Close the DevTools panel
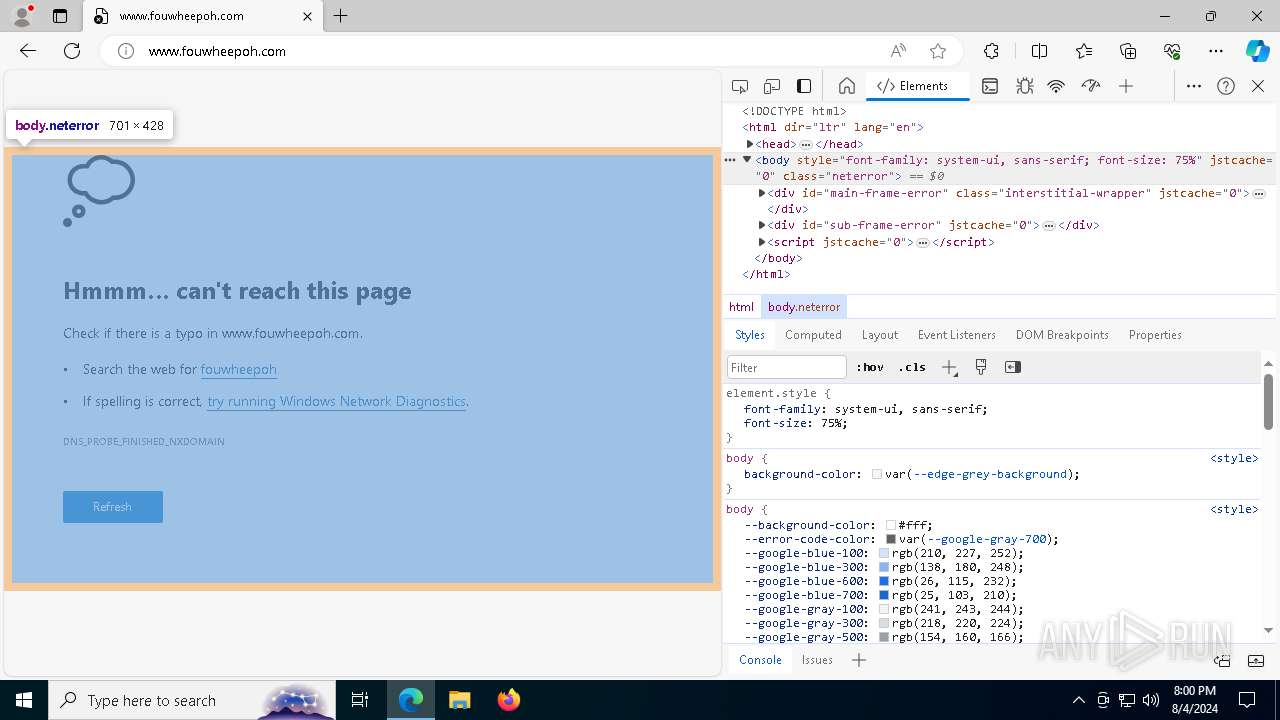This screenshot has height=720, width=1280. [x=1258, y=86]
